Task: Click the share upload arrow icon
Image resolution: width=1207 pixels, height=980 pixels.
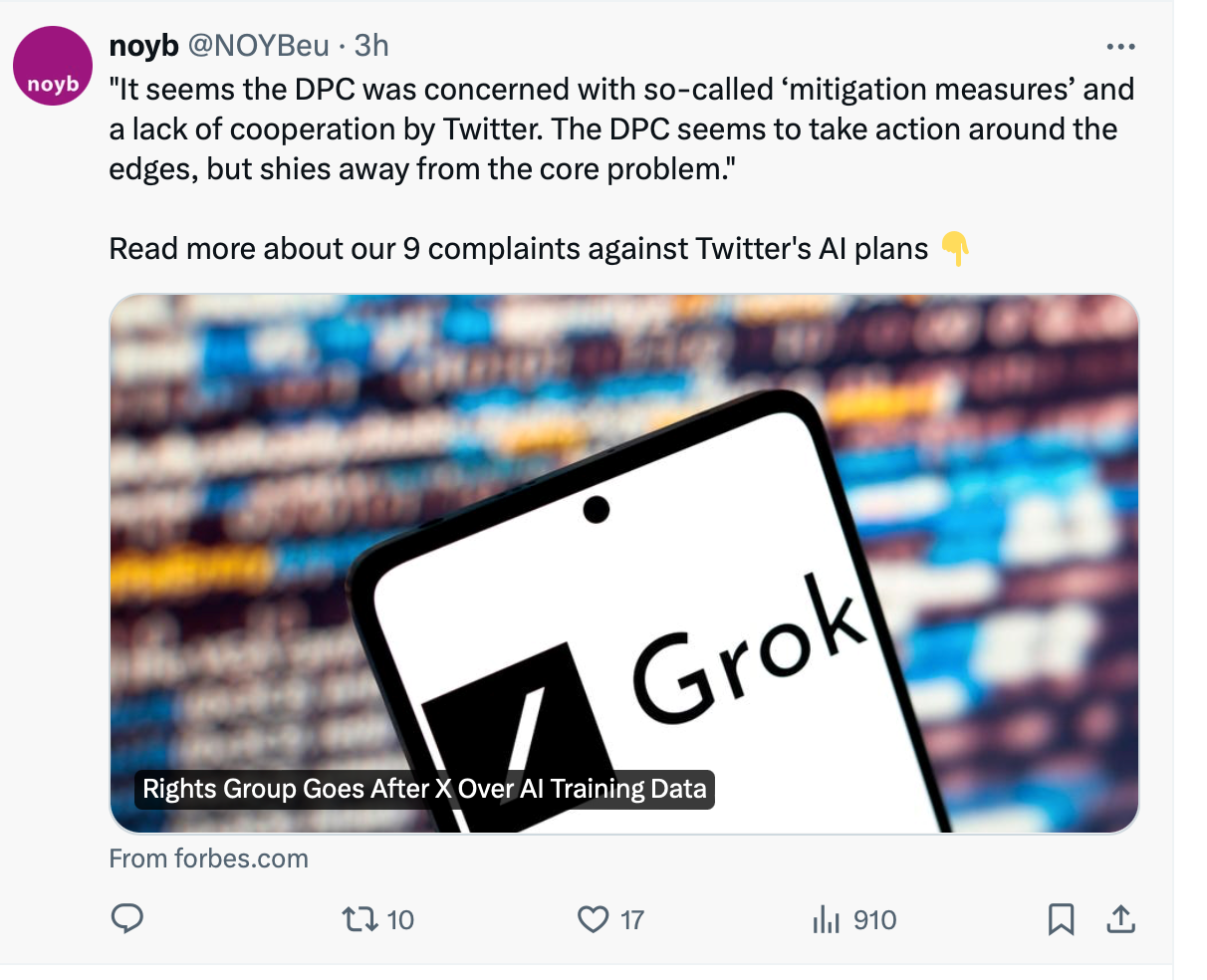Action: click(1120, 918)
